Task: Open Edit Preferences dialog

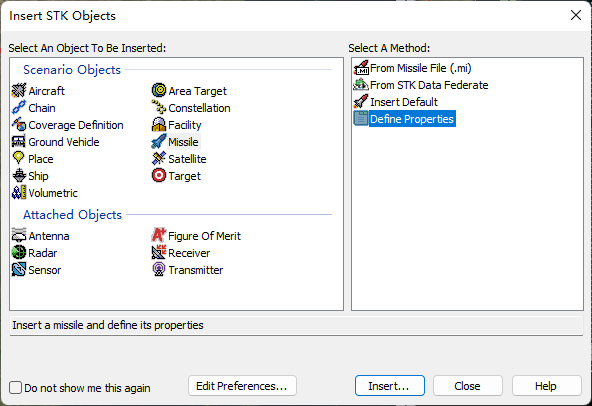Action: pyautogui.click(x=242, y=386)
